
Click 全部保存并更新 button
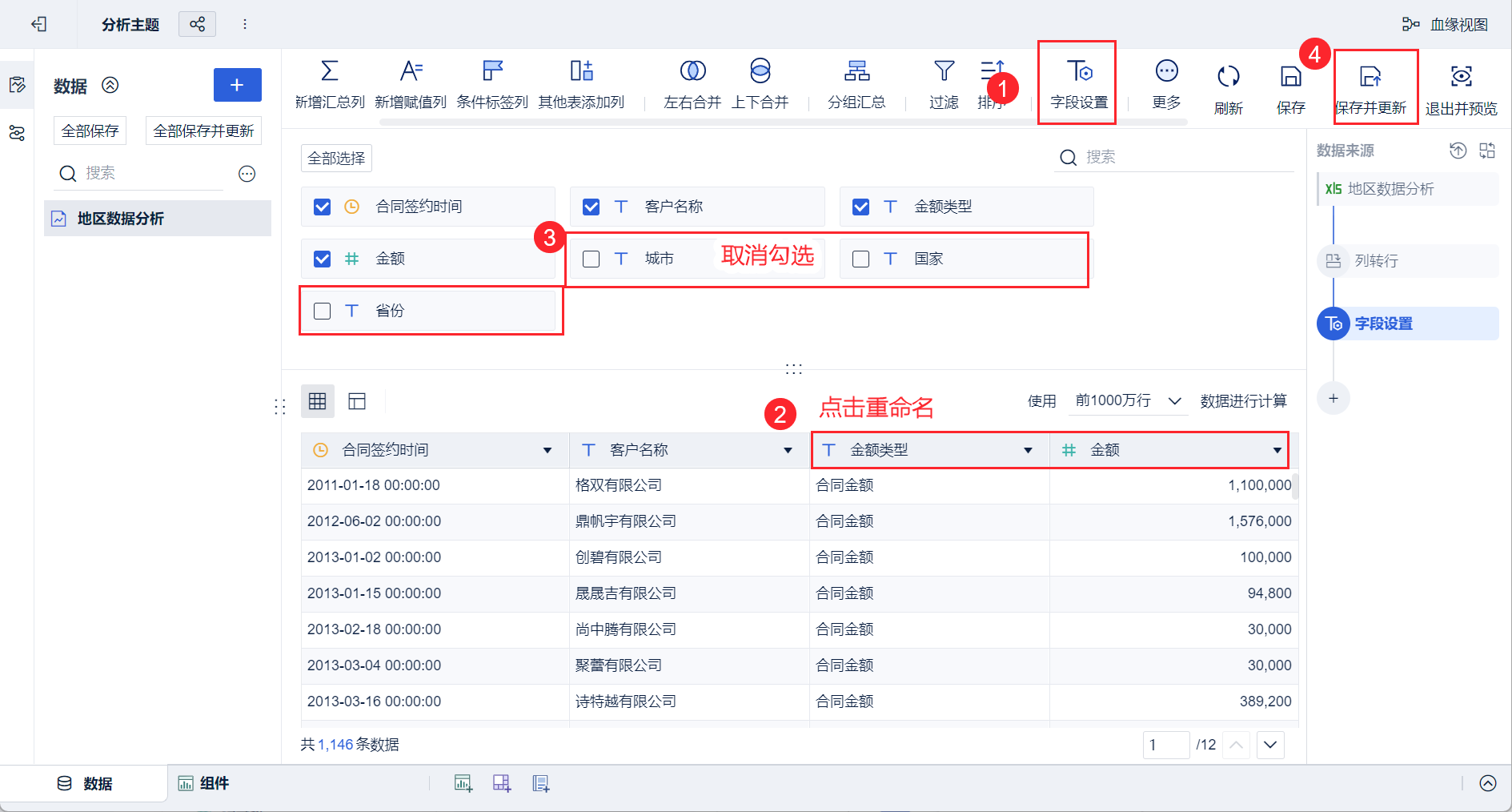click(x=203, y=131)
